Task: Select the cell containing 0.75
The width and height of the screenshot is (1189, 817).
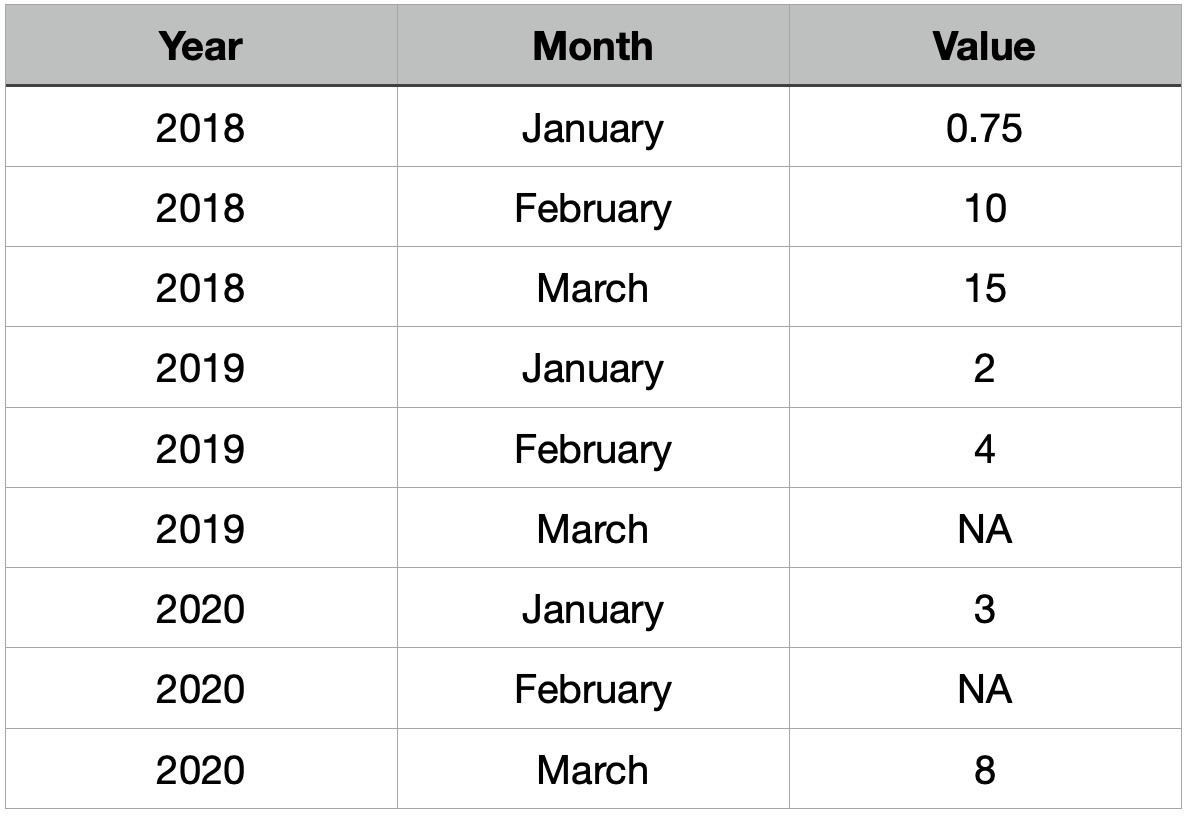Action: [984, 129]
